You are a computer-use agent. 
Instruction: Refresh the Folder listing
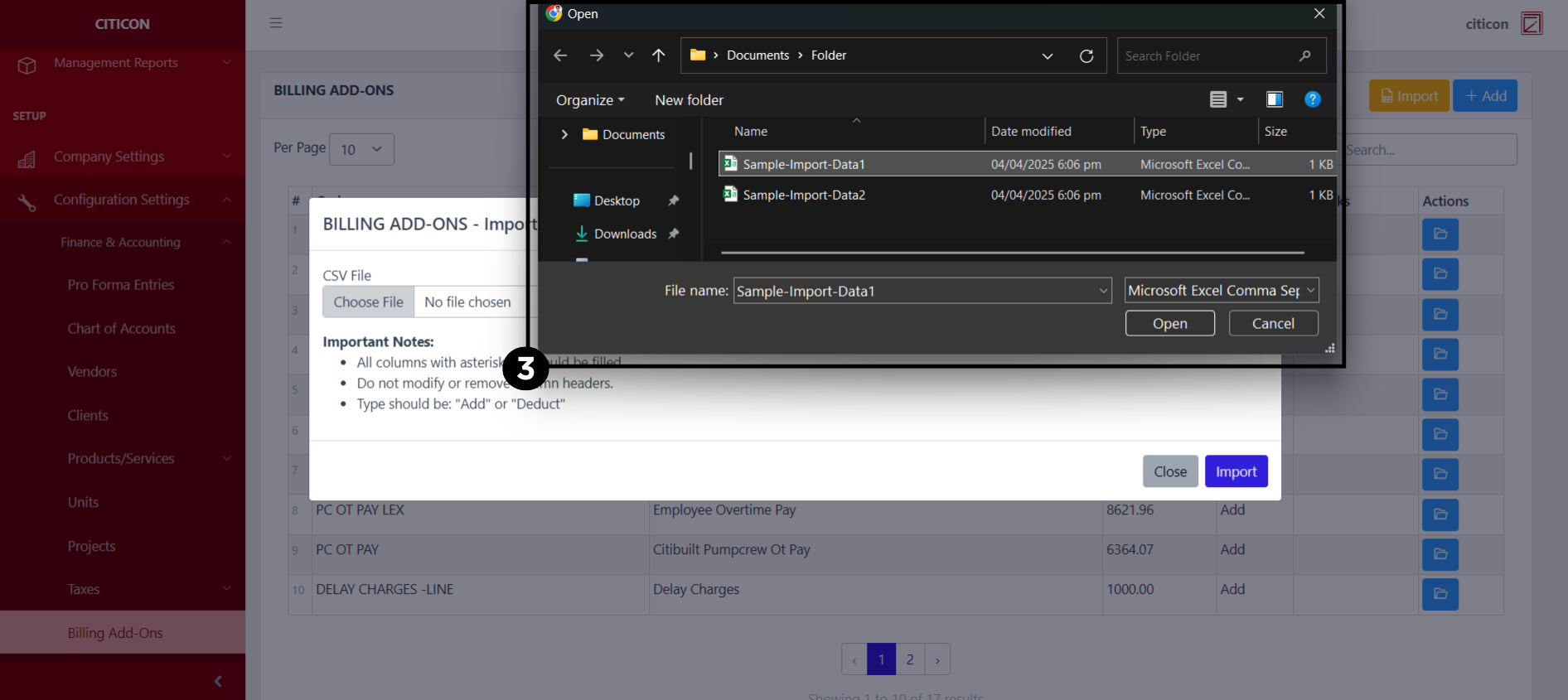(1086, 56)
